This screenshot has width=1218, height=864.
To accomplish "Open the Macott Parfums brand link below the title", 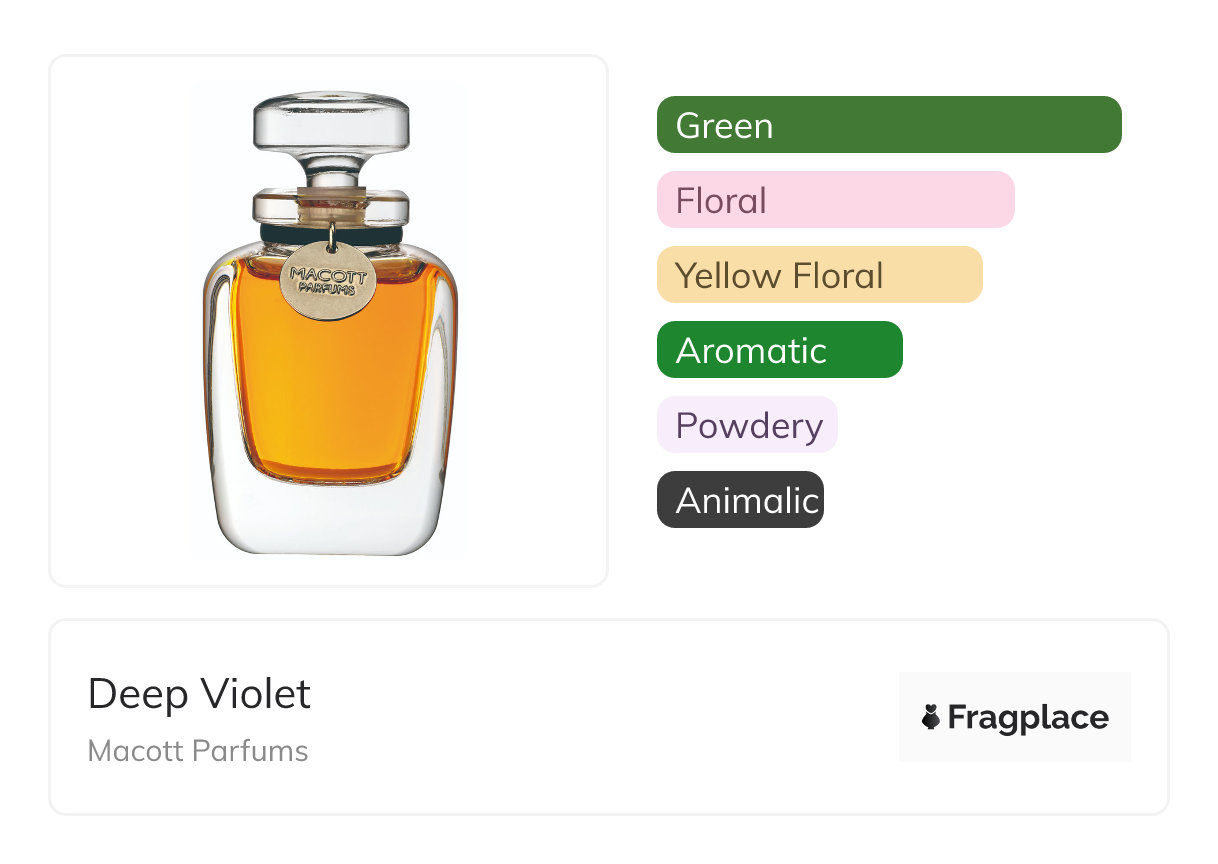I will (x=198, y=751).
